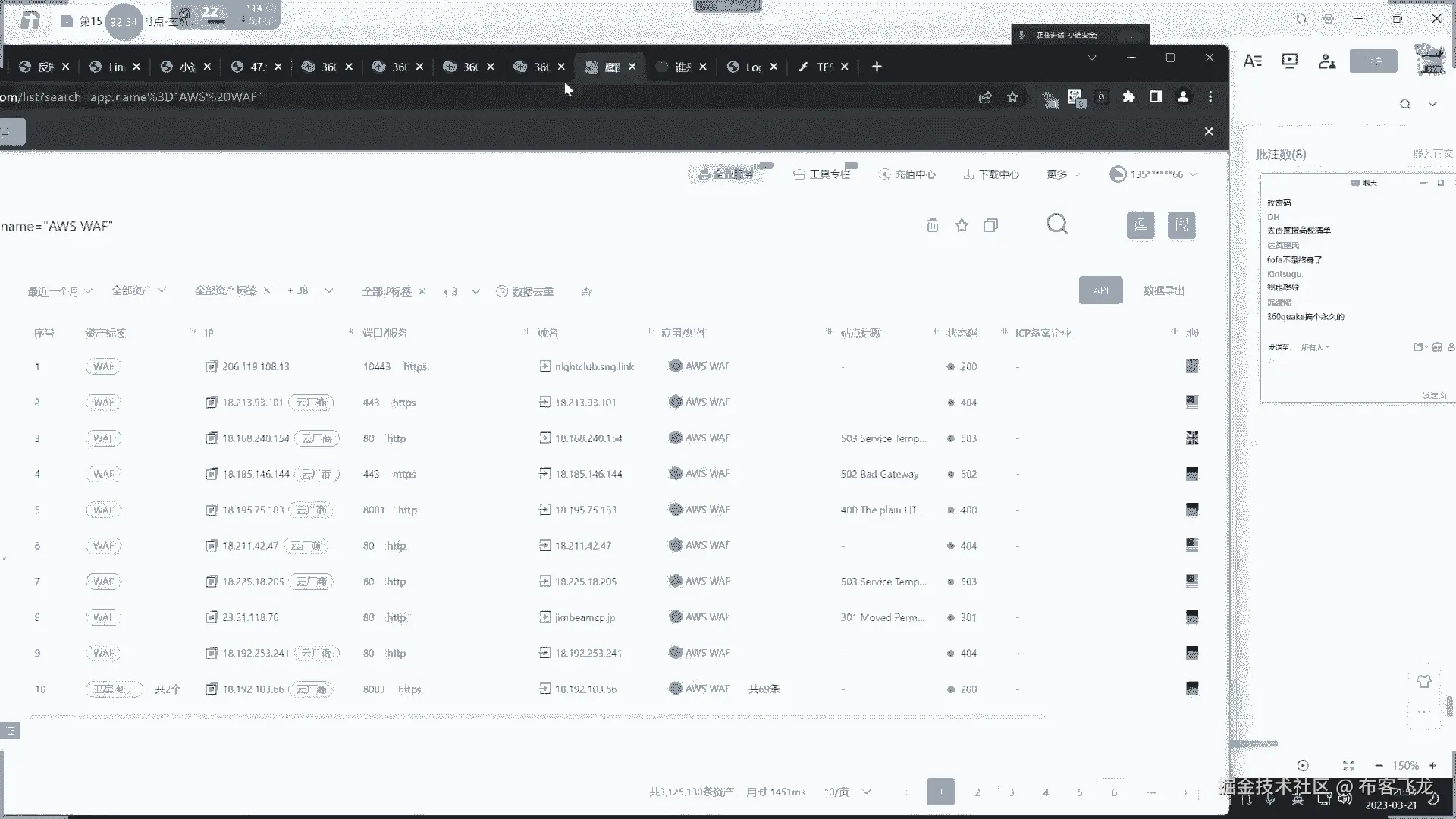The height and width of the screenshot is (819, 1456).
Task: Remove the 全部IP标签 filter tag
Action: (422, 291)
